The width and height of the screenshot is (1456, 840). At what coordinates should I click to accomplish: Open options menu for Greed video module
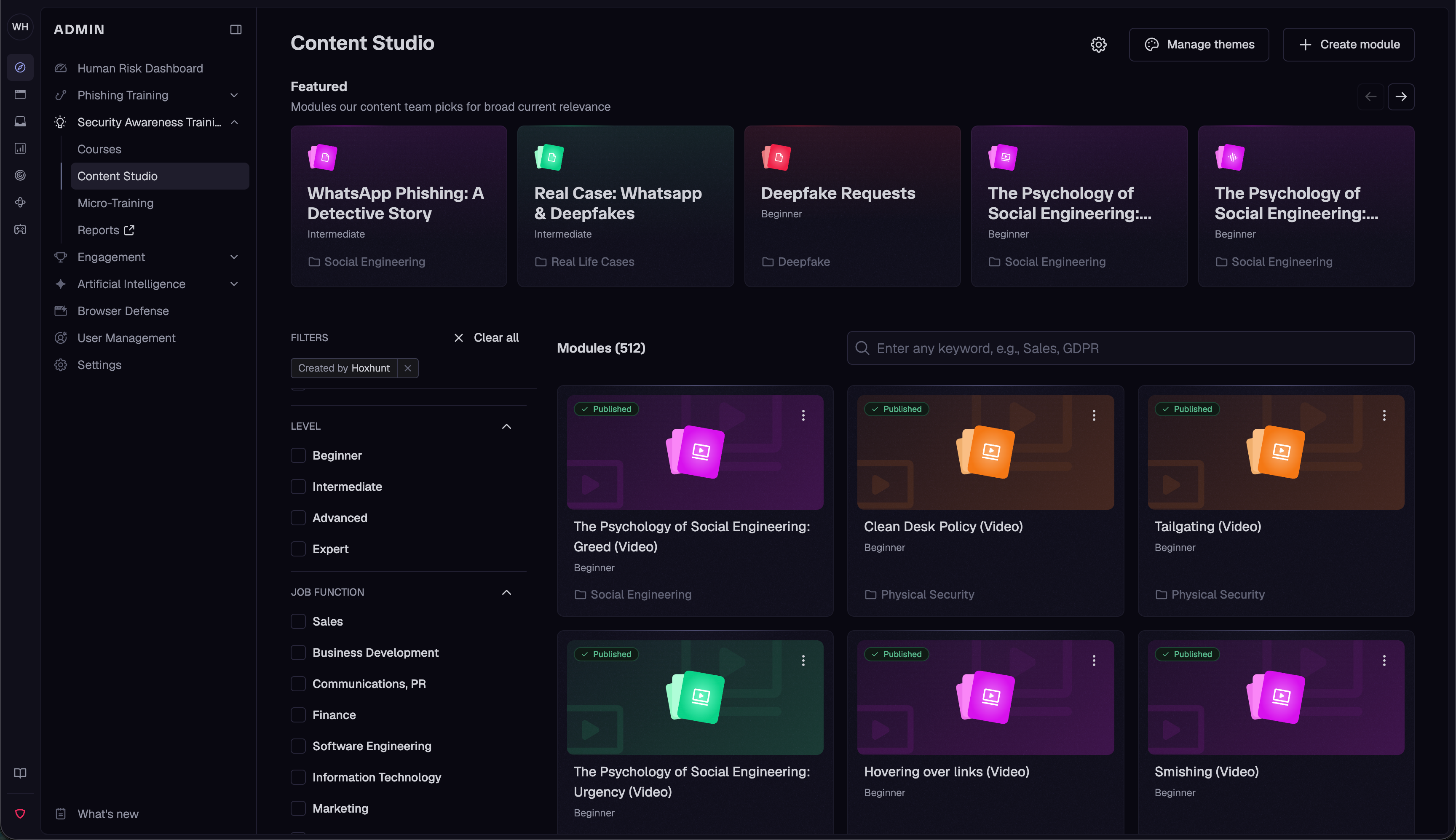803,415
